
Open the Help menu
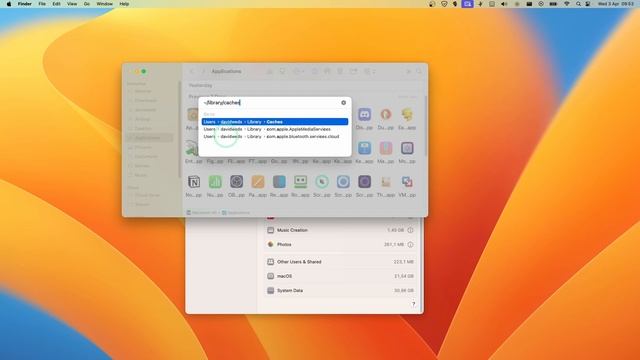point(124,4)
